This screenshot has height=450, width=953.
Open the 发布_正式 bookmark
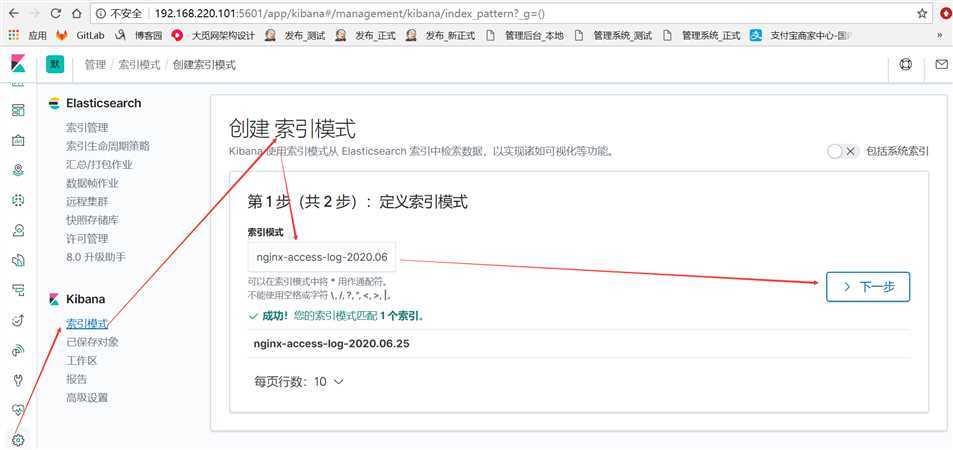click(x=365, y=35)
